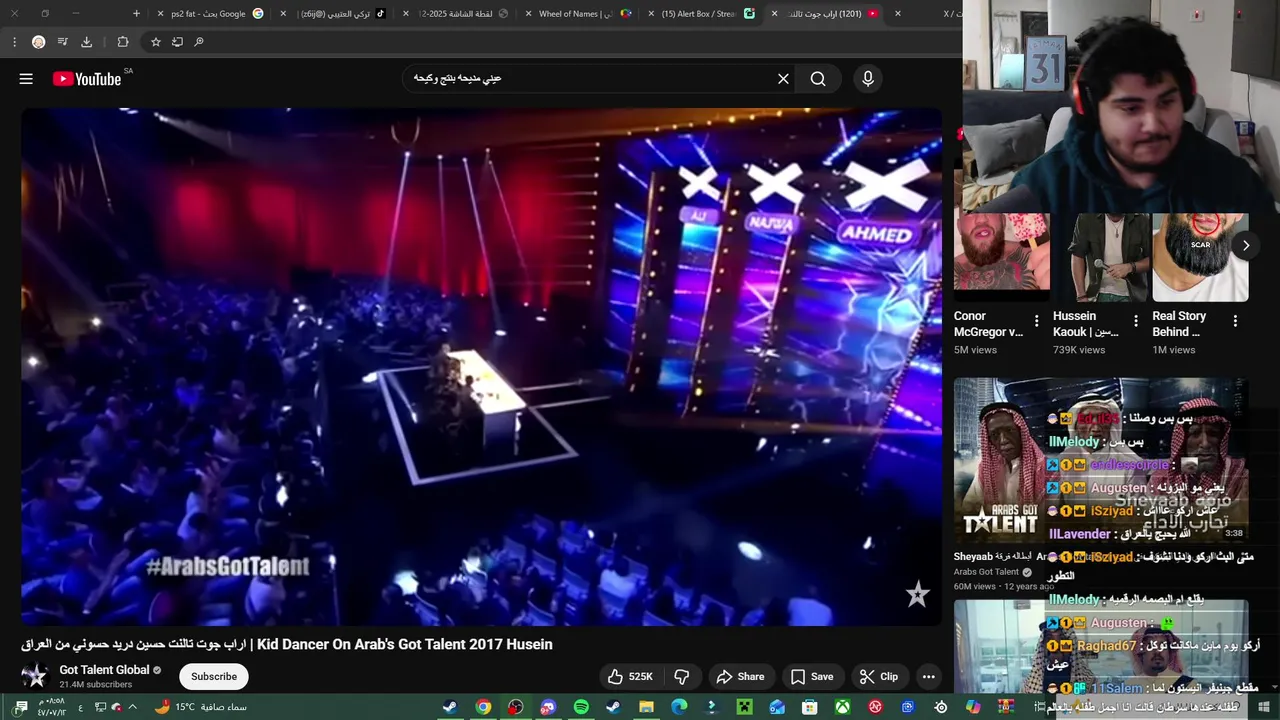Subscribe to Got Talent Global
The height and width of the screenshot is (720, 1280).
point(214,677)
